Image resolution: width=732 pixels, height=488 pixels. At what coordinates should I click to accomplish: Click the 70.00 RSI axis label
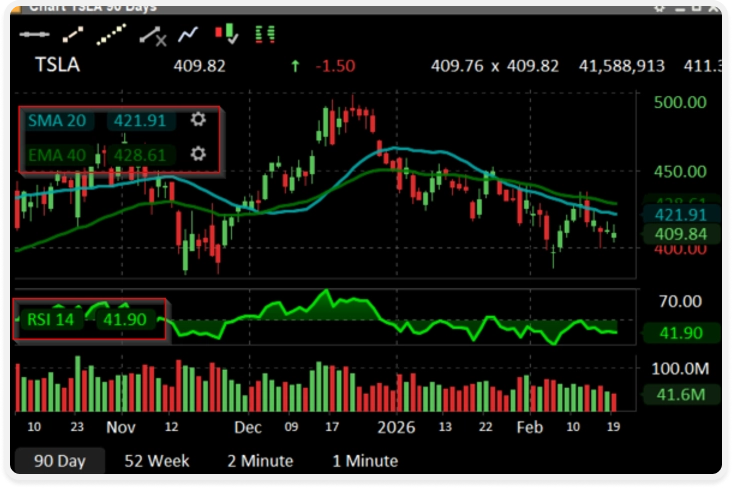(x=680, y=301)
